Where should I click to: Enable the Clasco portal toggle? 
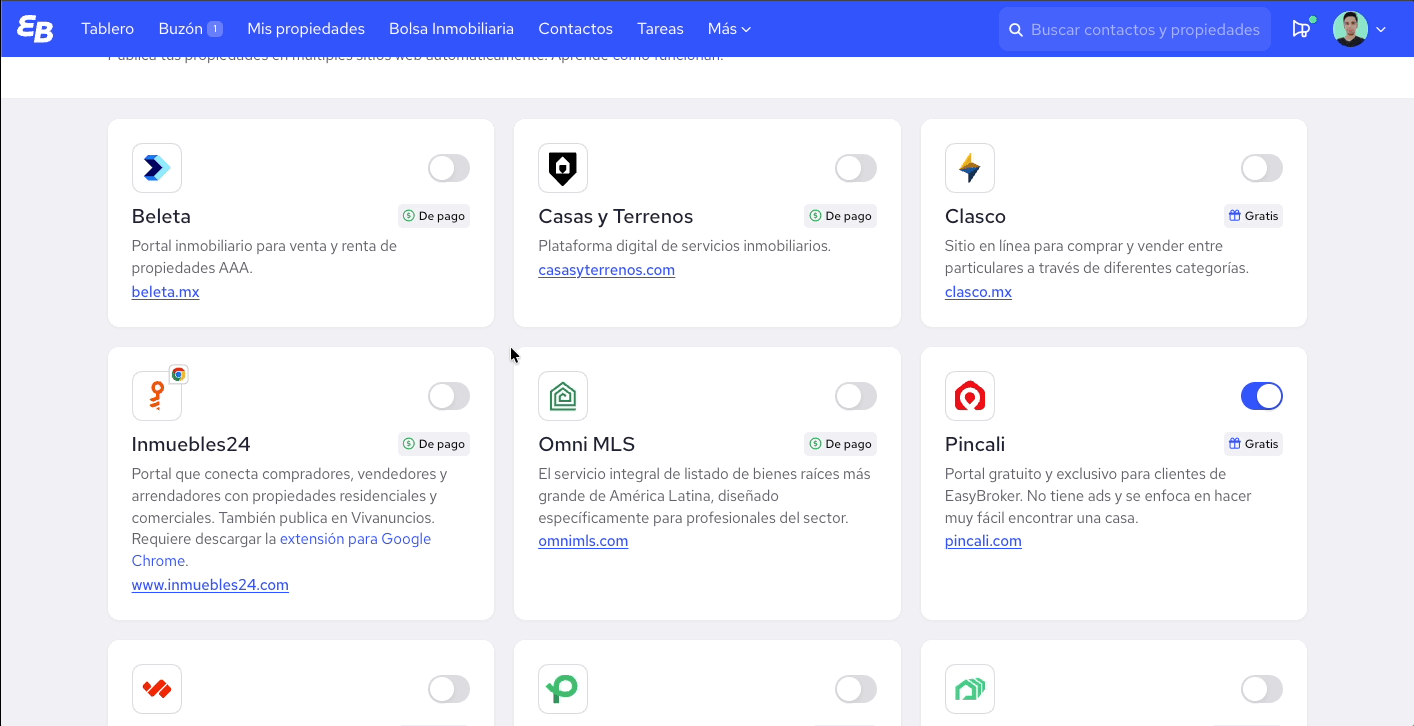click(1262, 168)
